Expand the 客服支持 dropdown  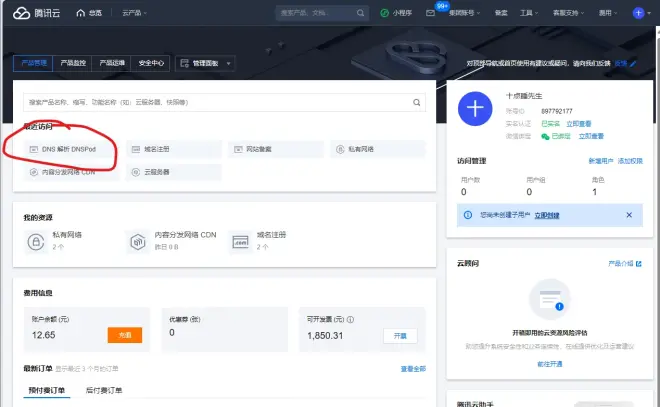coord(569,13)
